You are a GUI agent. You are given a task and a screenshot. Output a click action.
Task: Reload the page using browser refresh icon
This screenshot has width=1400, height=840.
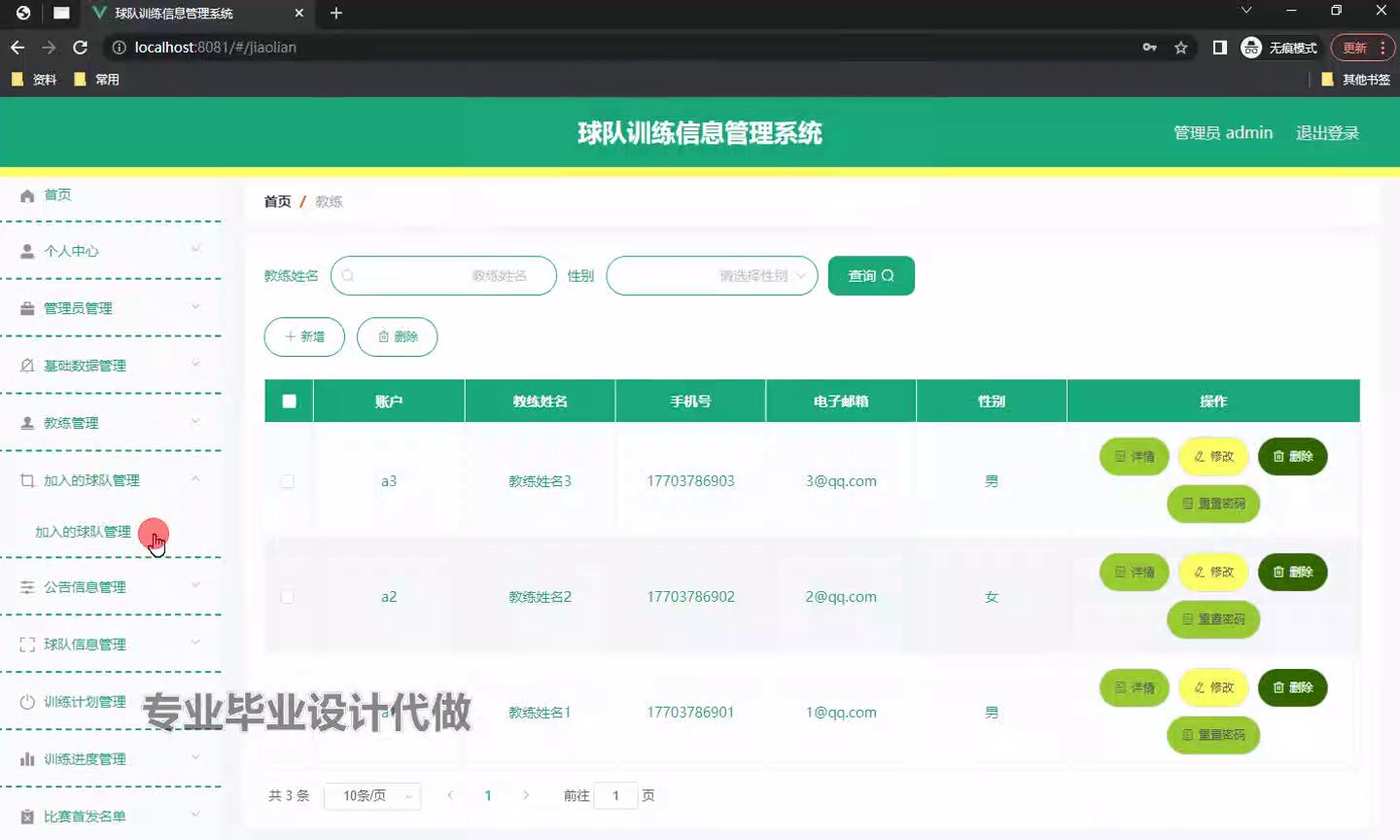point(81,48)
